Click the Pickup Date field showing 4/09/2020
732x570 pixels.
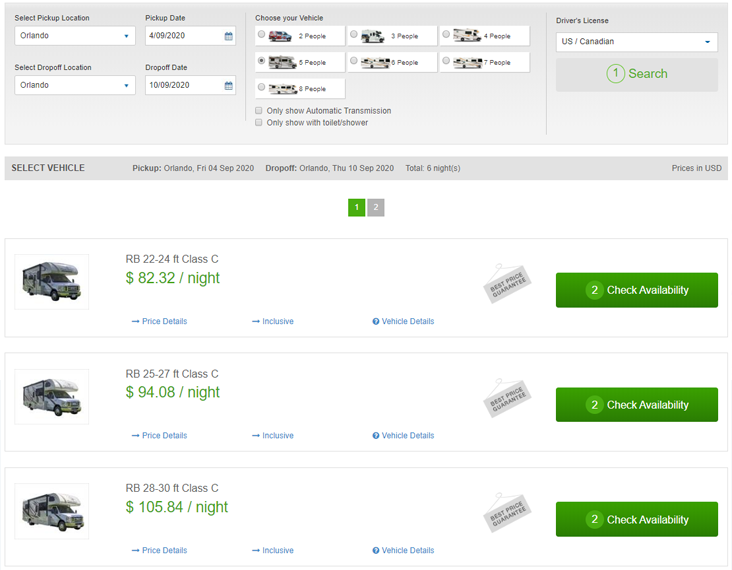(190, 36)
